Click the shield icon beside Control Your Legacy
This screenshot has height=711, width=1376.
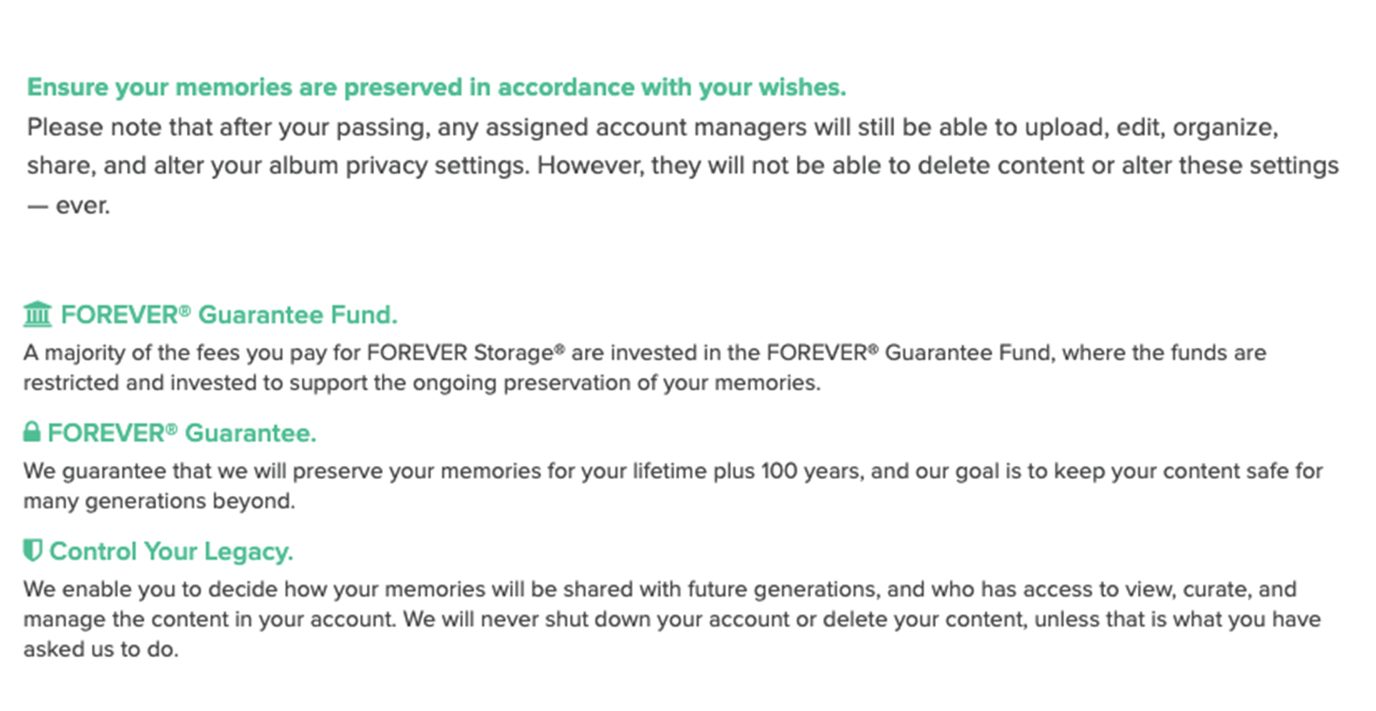(x=32, y=551)
